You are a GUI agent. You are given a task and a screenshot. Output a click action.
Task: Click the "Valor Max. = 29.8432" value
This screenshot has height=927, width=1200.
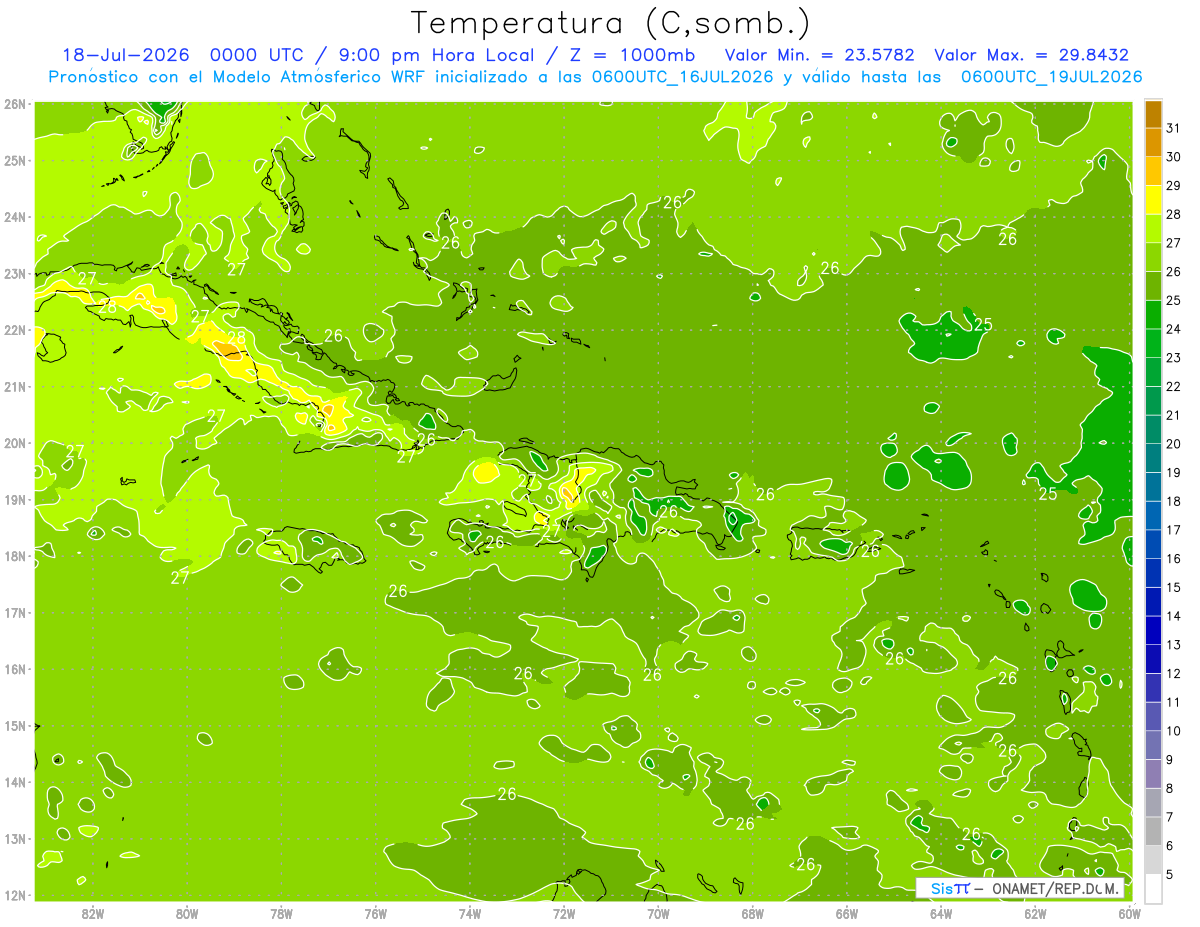1031,55
